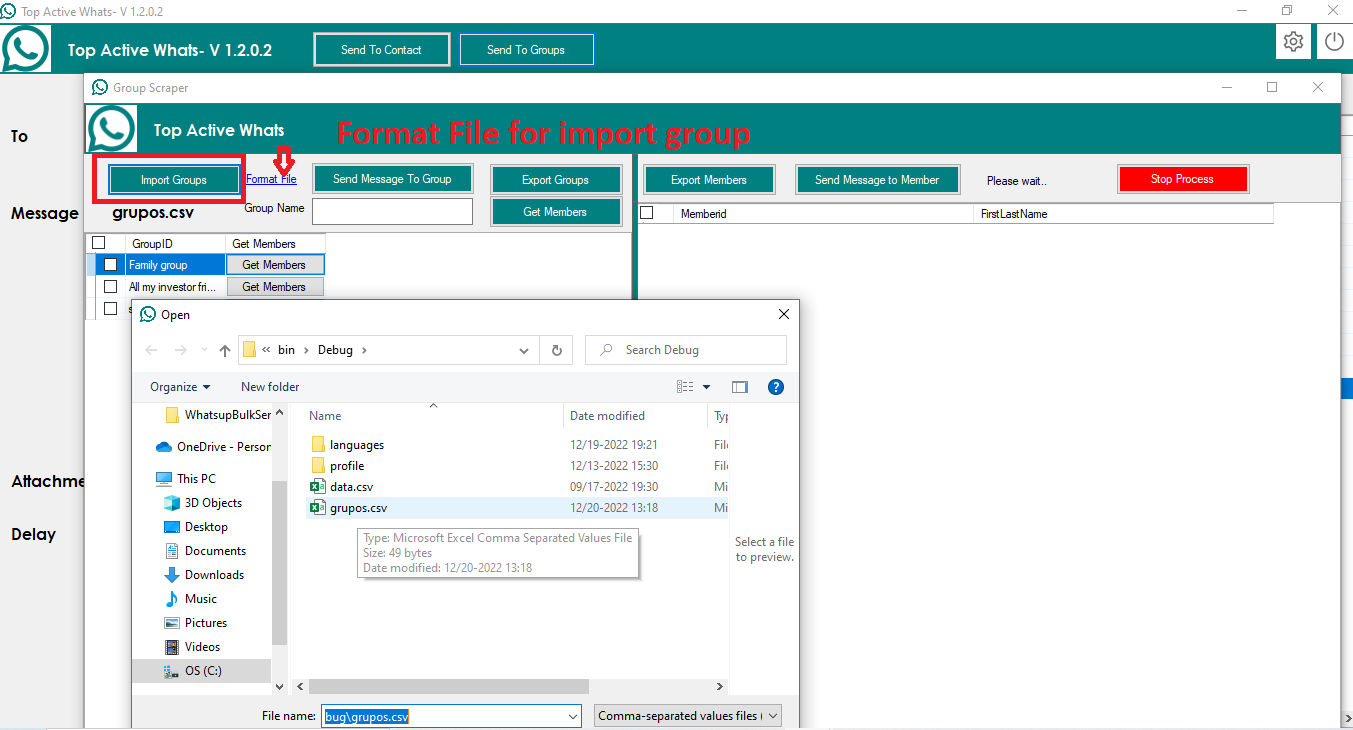Click Send Message to Member button

[877, 180]
